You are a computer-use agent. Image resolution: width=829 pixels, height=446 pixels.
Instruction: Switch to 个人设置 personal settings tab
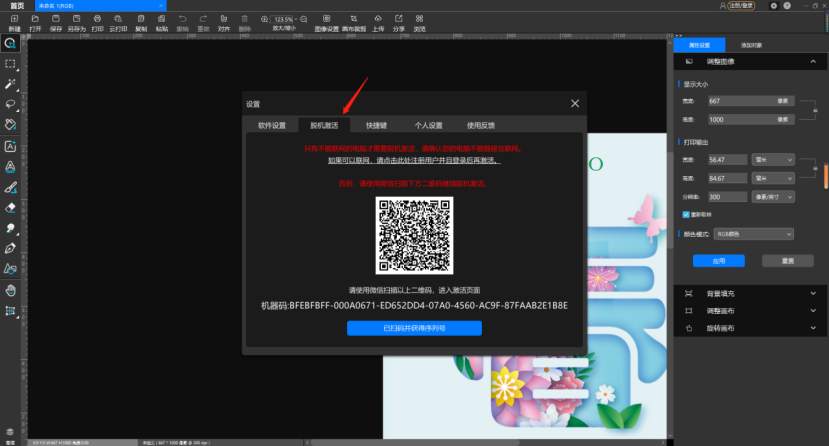click(428, 125)
